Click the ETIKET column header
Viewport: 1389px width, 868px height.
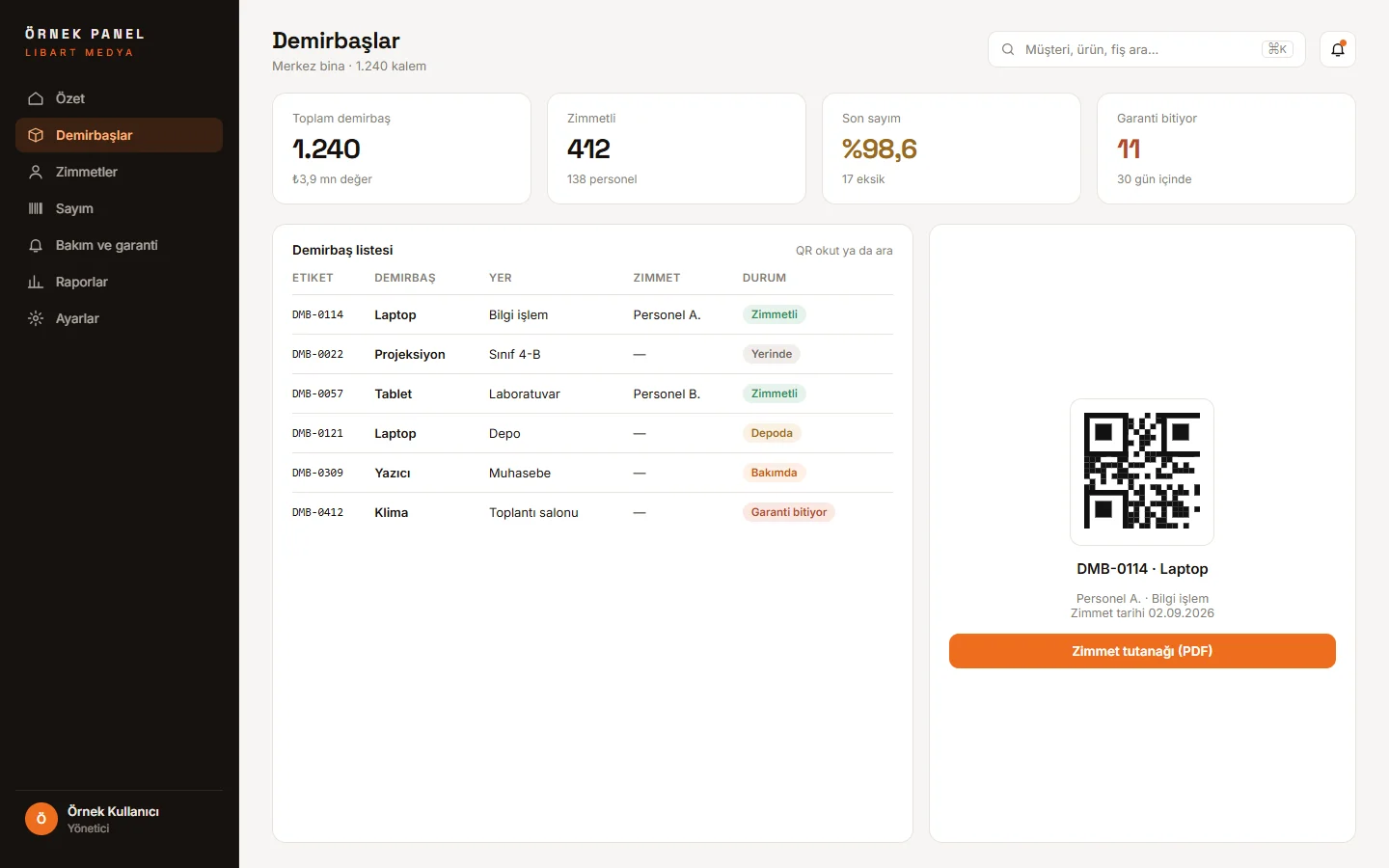tap(313, 278)
